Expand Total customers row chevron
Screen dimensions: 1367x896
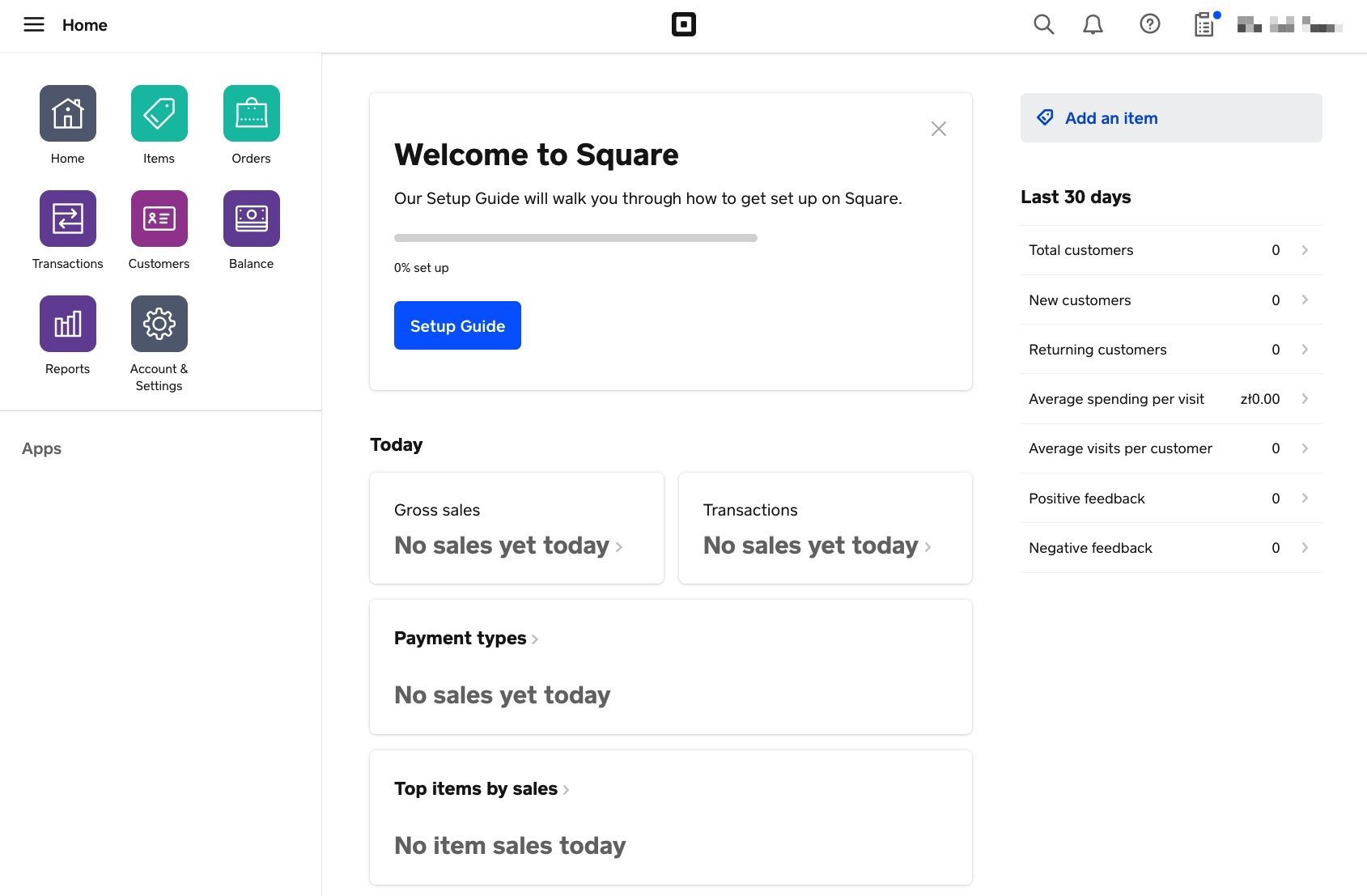pyautogui.click(x=1305, y=250)
